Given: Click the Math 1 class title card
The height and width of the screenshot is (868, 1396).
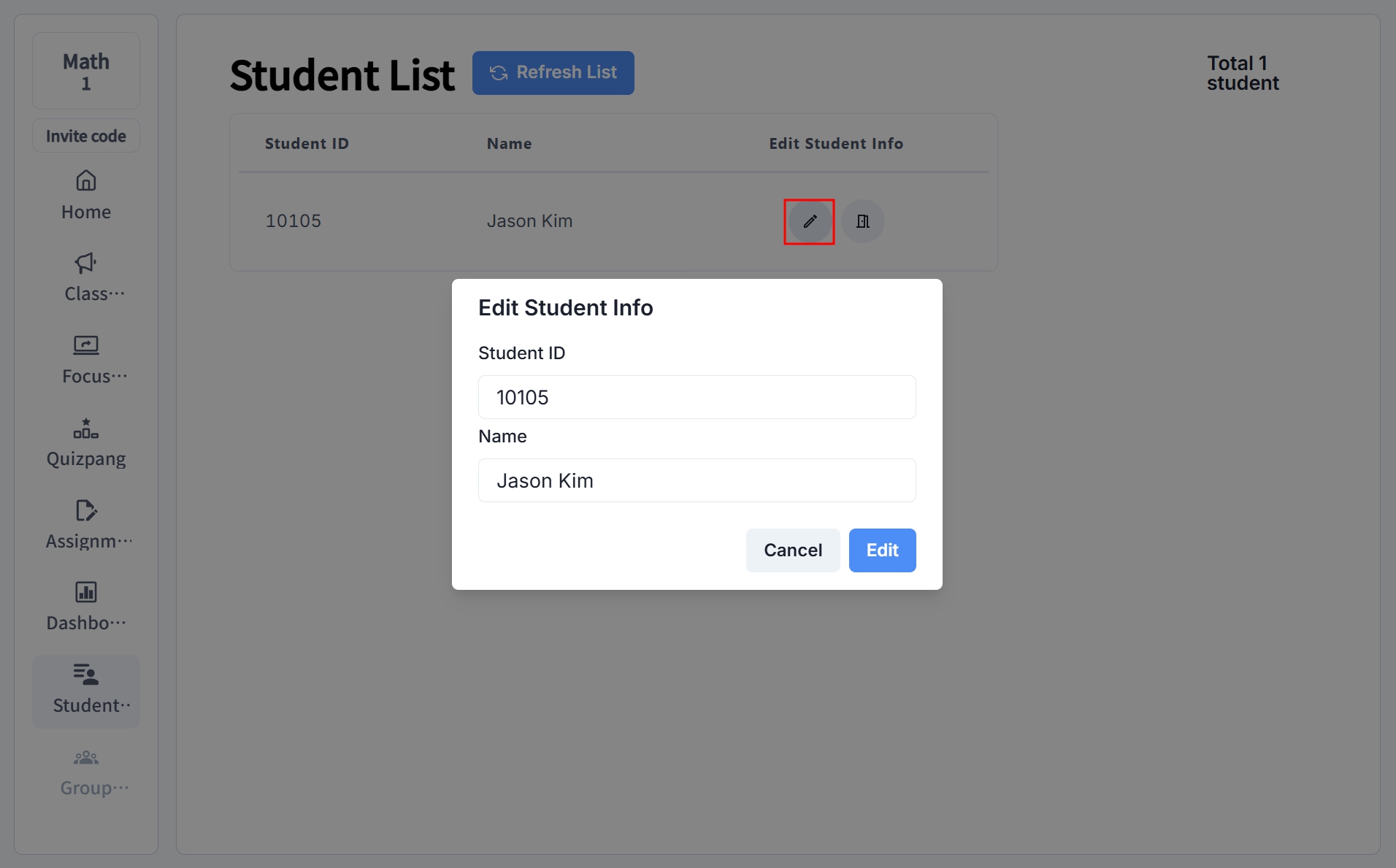Looking at the screenshot, I should tap(86, 71).
